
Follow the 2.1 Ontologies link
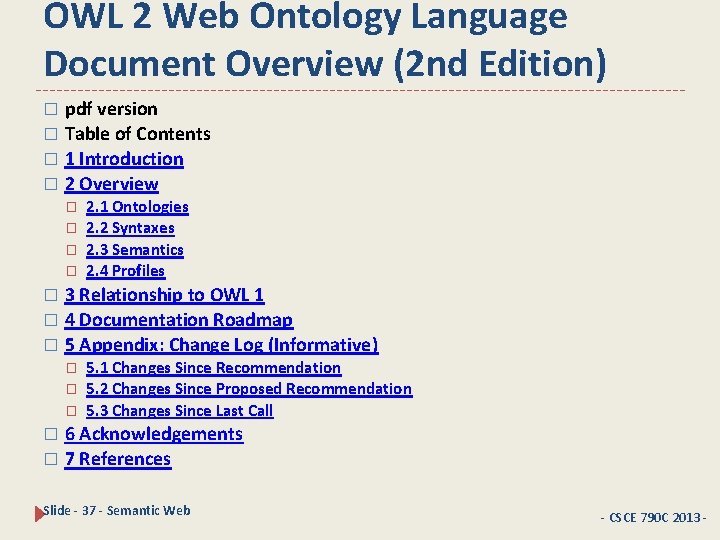click(x=137, y=207)
